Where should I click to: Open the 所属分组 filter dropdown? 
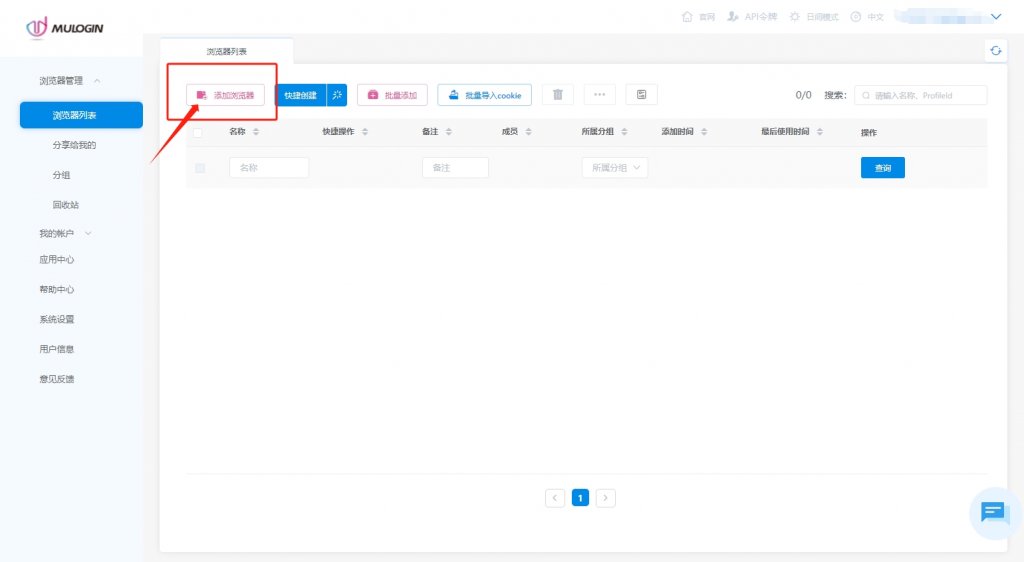(615, 168)
